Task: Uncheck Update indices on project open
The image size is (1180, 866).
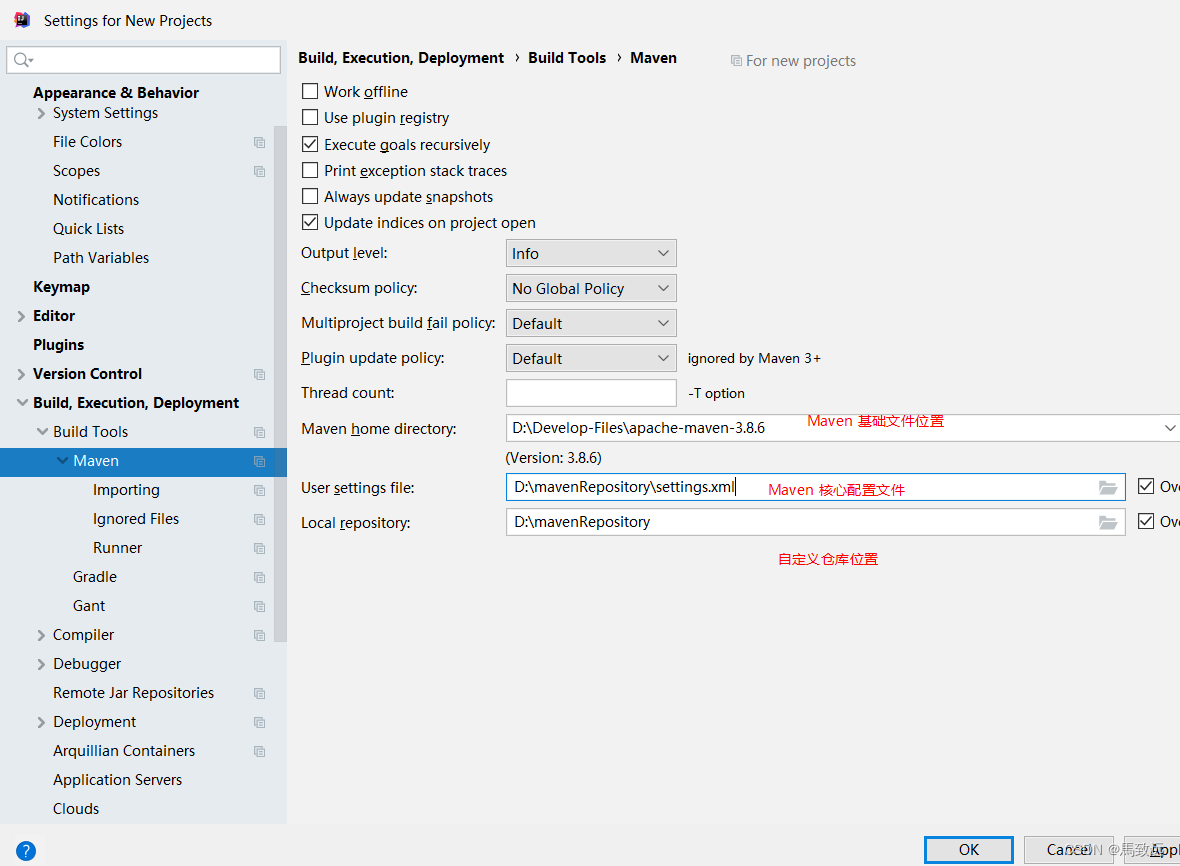Action: 310,222
